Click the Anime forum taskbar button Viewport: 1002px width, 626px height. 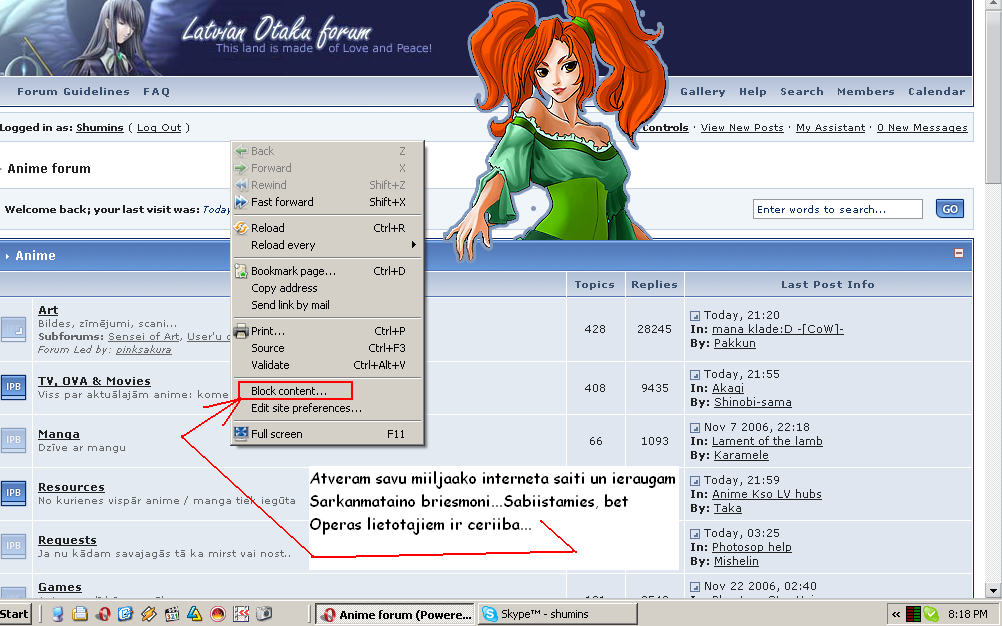396,615
